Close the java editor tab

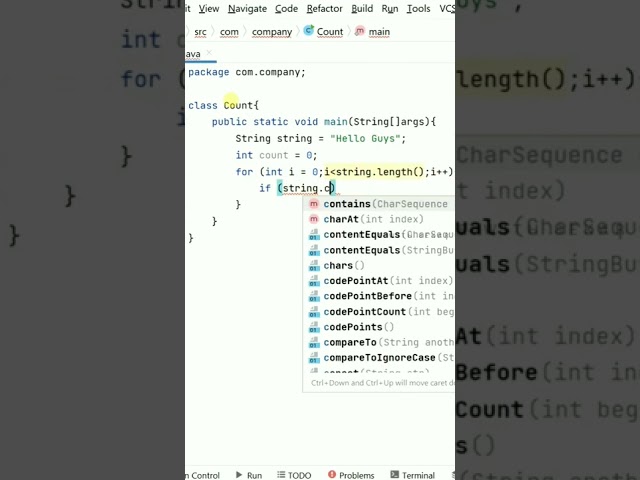pyautogui.click(x=209, y=53)
